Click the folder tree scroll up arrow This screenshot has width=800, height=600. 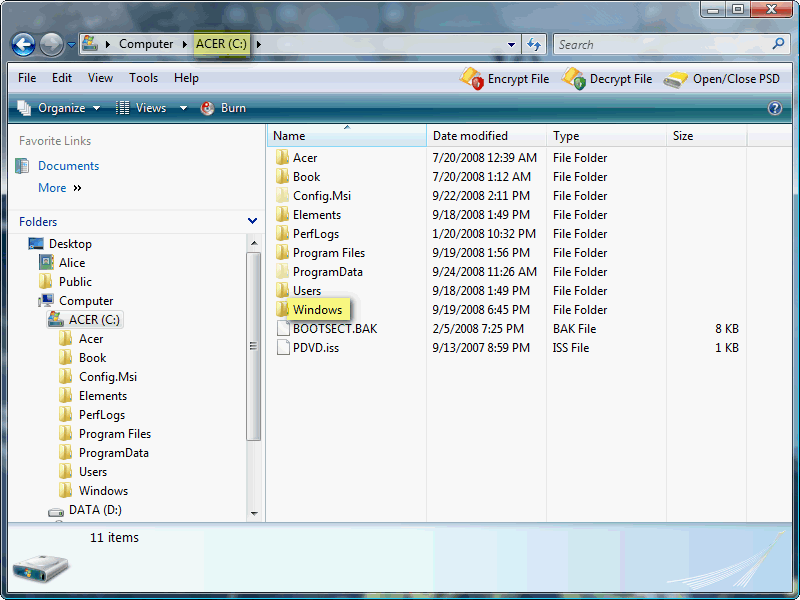pyautogui.click(x=254, y=243)
